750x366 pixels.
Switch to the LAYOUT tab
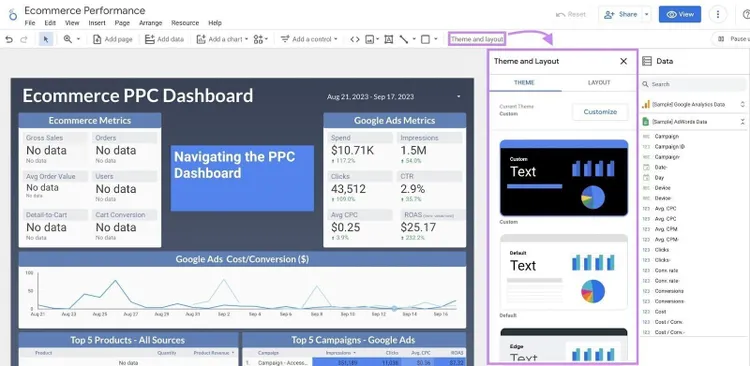pyautogui.click(x=599, y=83)
